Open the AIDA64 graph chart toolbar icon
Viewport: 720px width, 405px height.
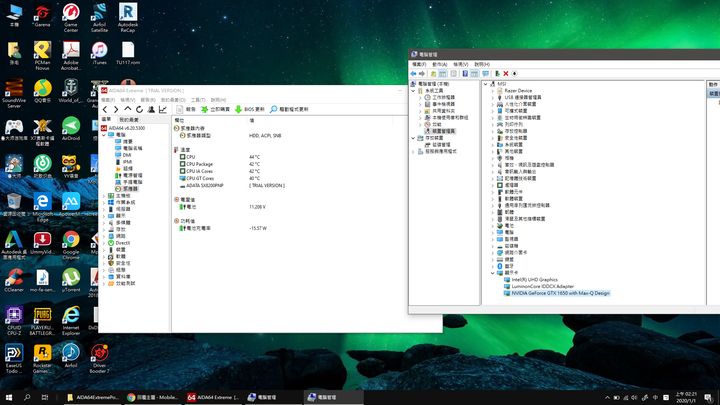pyautogui.click(x=163, y=109)
